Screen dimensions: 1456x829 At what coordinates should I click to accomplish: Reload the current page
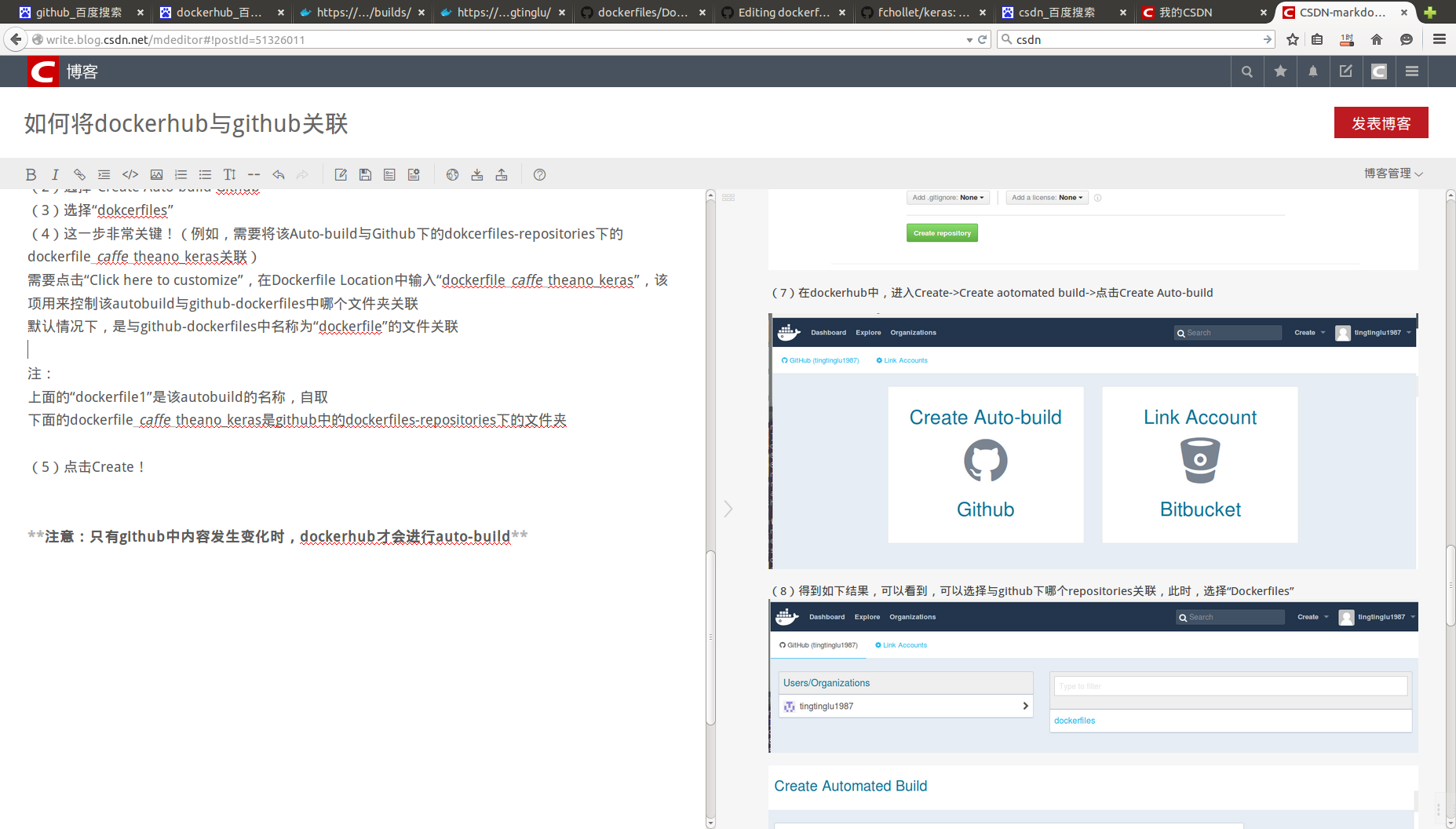[982, 39]
